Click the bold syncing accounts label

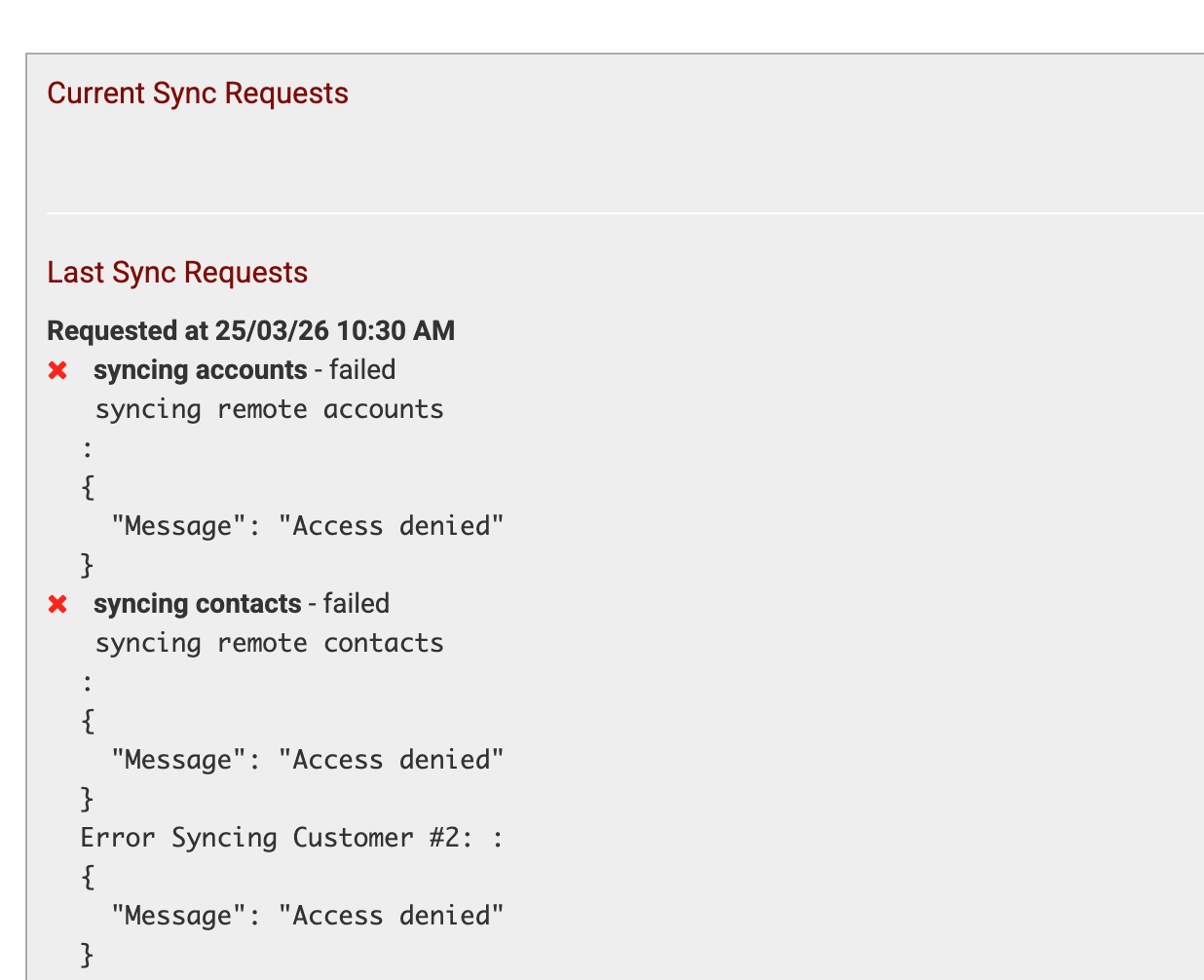pyautogui.click(x=200, y=370)
